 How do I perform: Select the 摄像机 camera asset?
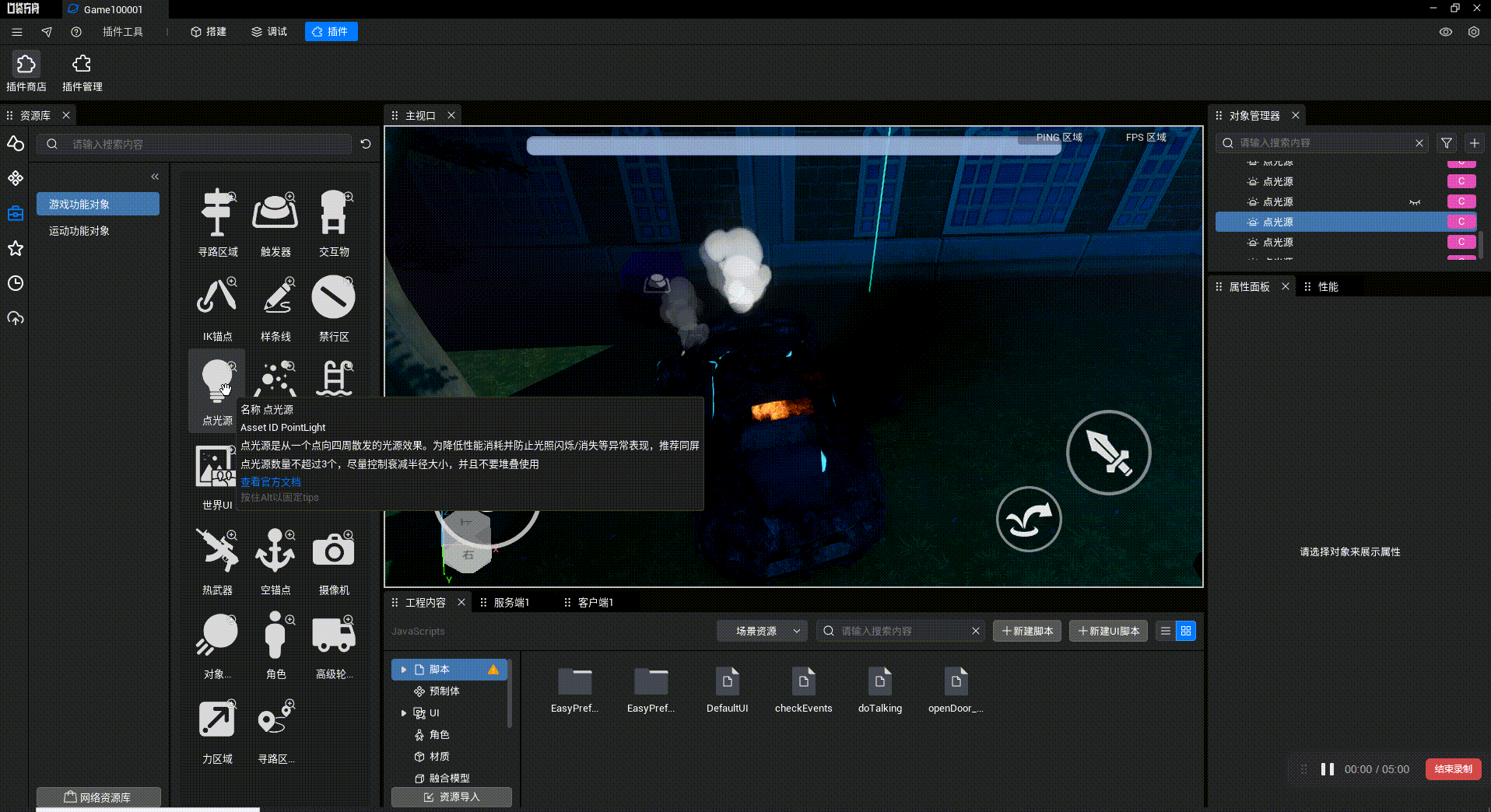pos(334,561)
